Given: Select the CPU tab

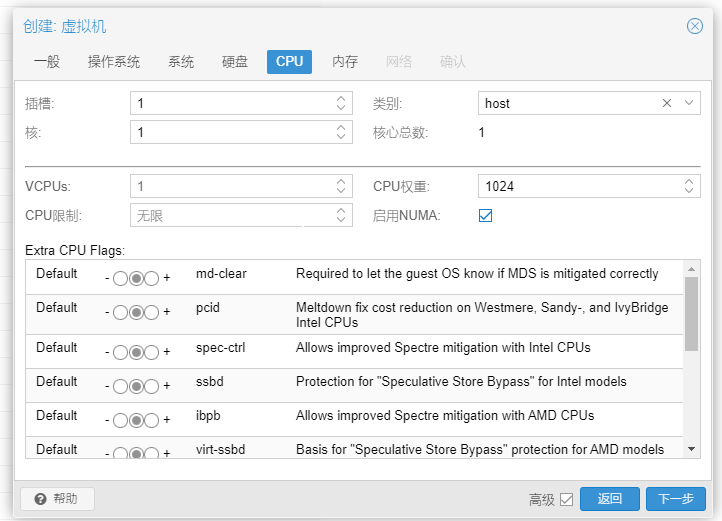Looking at the screenshot, I should (289, 62).
